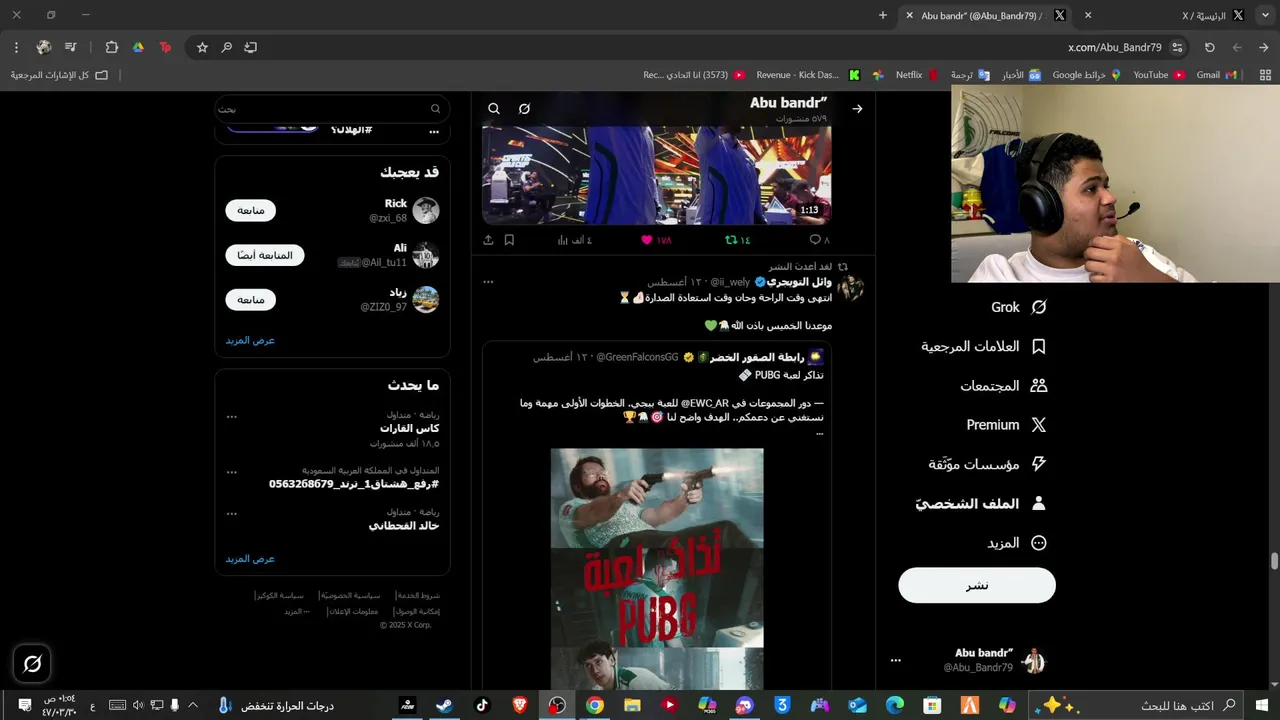Open the Profile sidebar item
1280x720 pixels.
(980, 503)
